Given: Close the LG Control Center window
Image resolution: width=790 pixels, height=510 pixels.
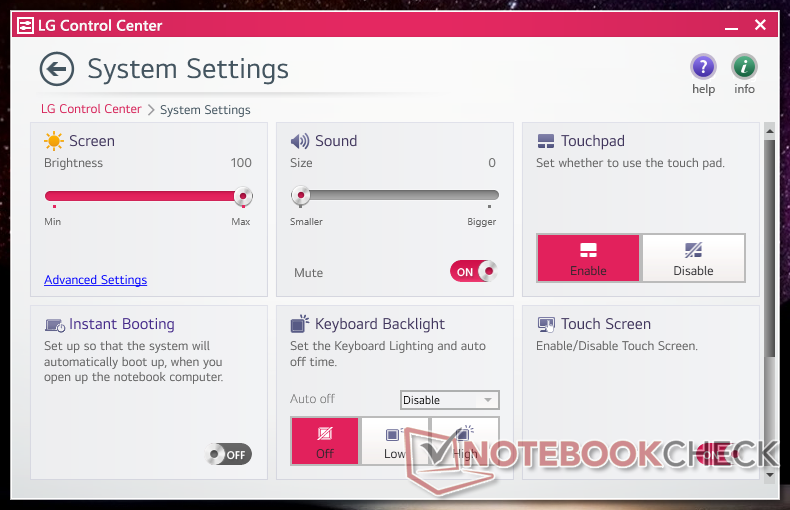Looking at the screenshot, I should (x=761, y=25).
